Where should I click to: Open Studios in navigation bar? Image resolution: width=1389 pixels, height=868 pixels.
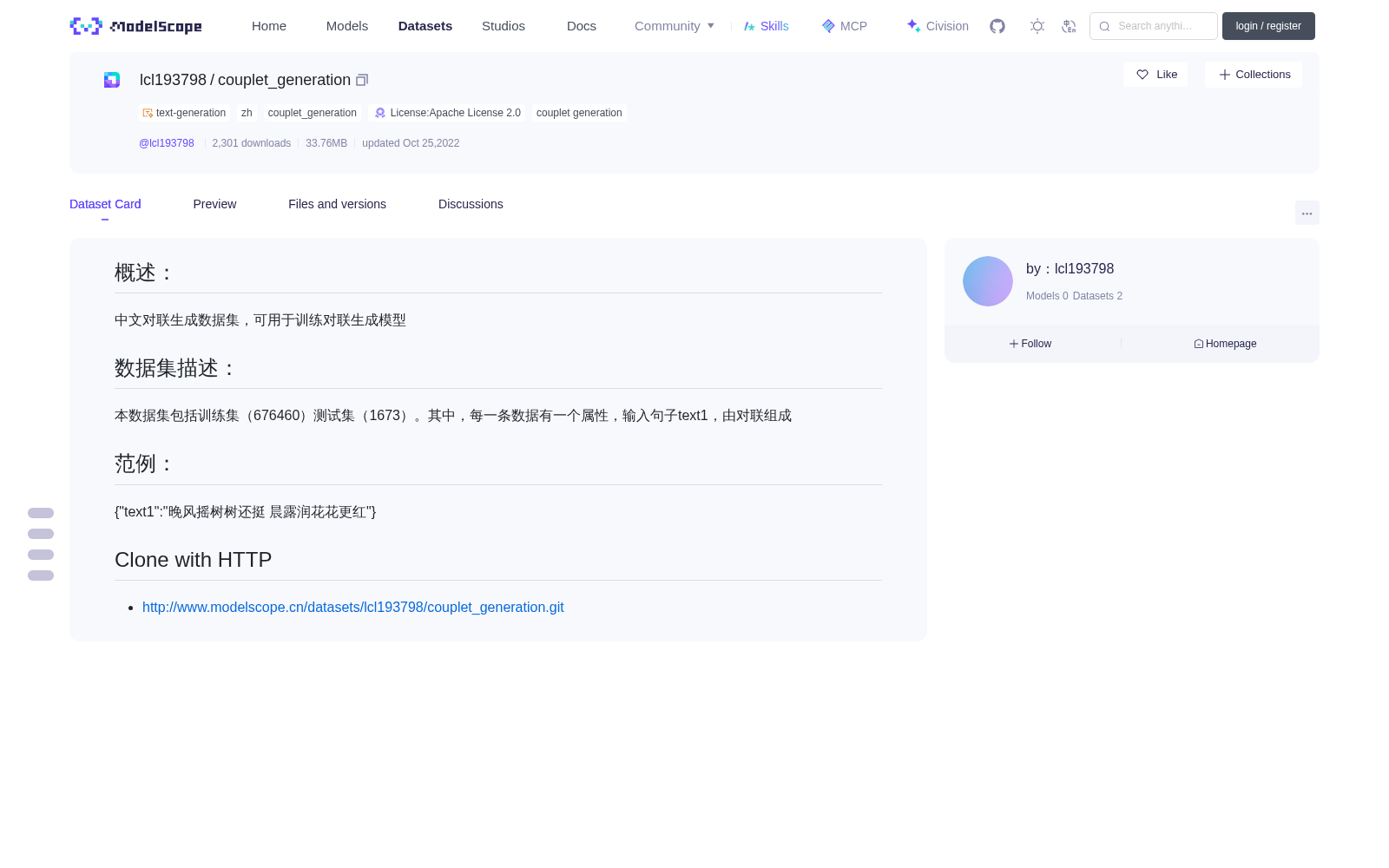[504, 26]
